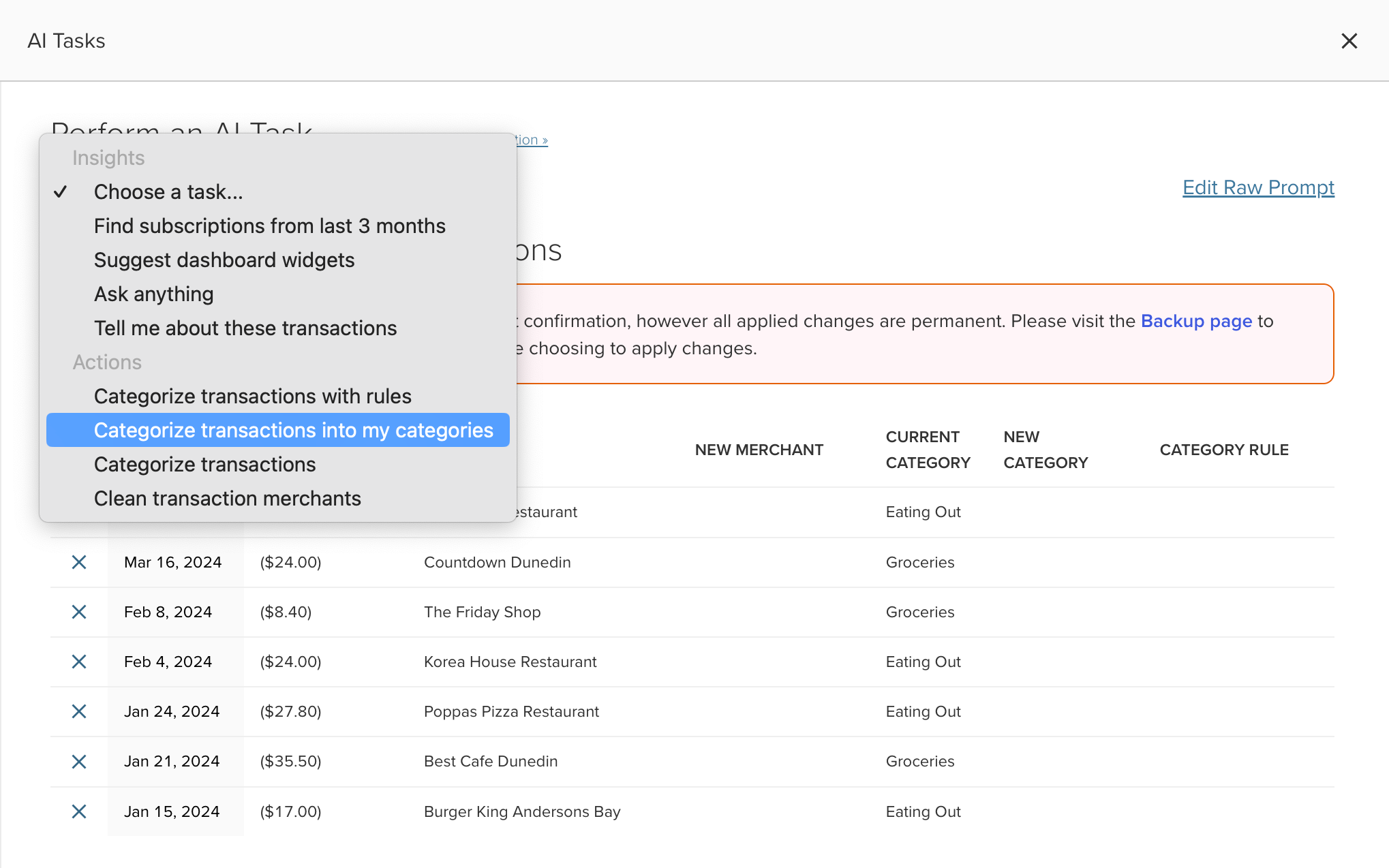Click the New Category column header
The height and width of the screenshot is (868, 1389).
[1045, 450]
